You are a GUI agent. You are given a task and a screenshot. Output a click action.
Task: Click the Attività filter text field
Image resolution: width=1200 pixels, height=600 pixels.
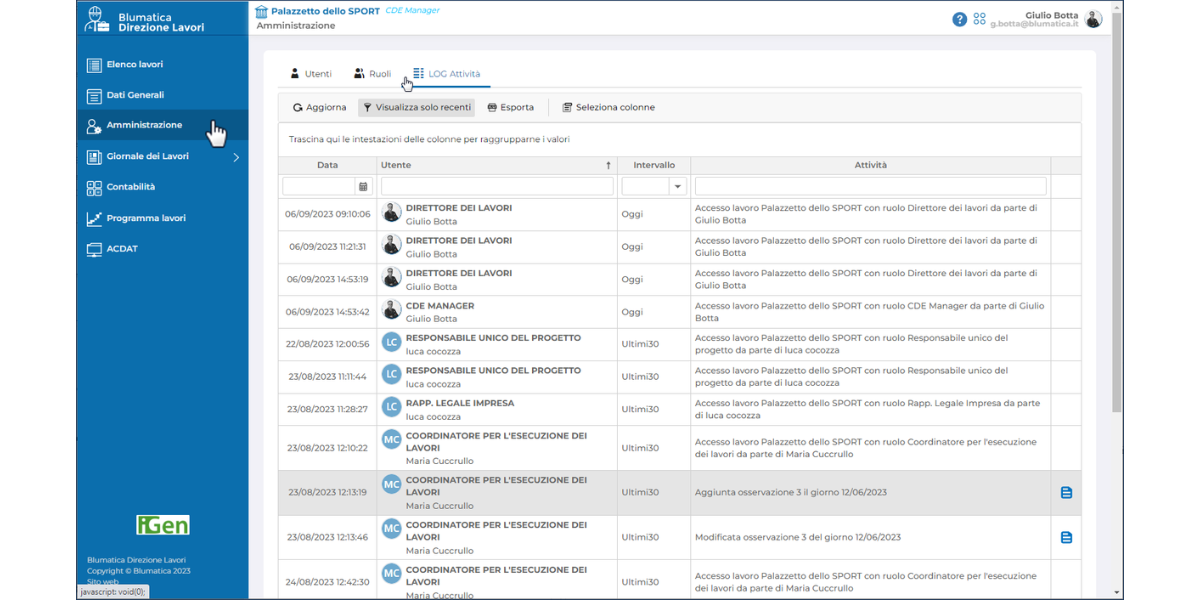pyautogui.click(x=870, y=186)
